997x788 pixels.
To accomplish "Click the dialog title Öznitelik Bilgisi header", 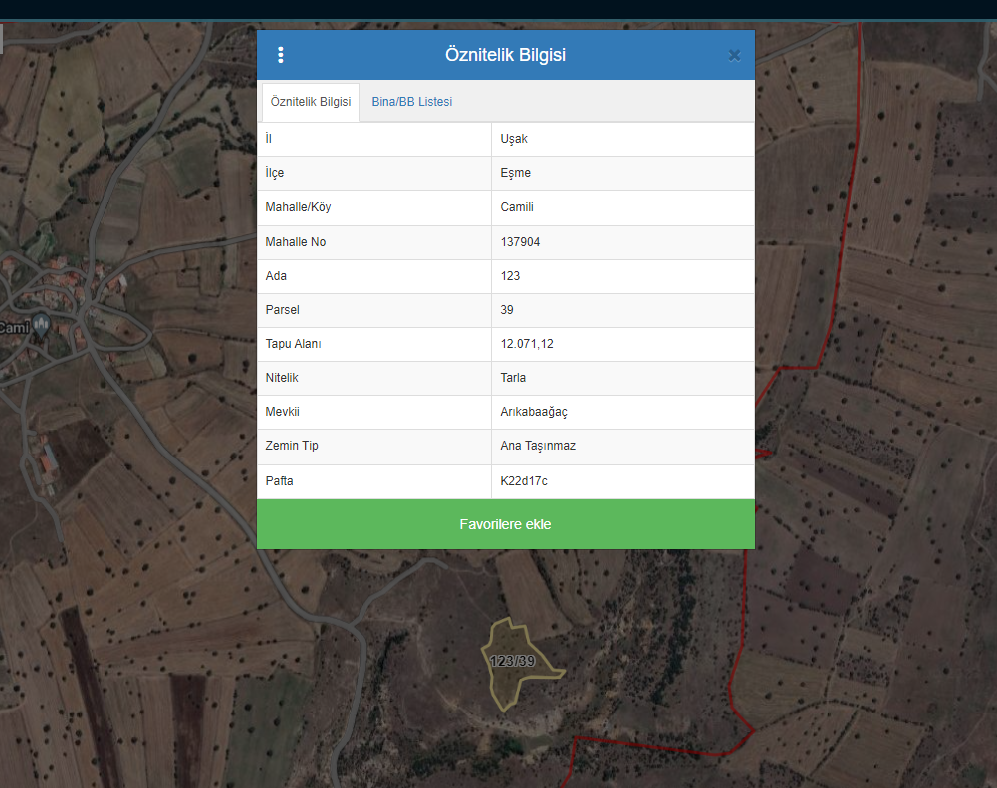I will pos(505,55).
